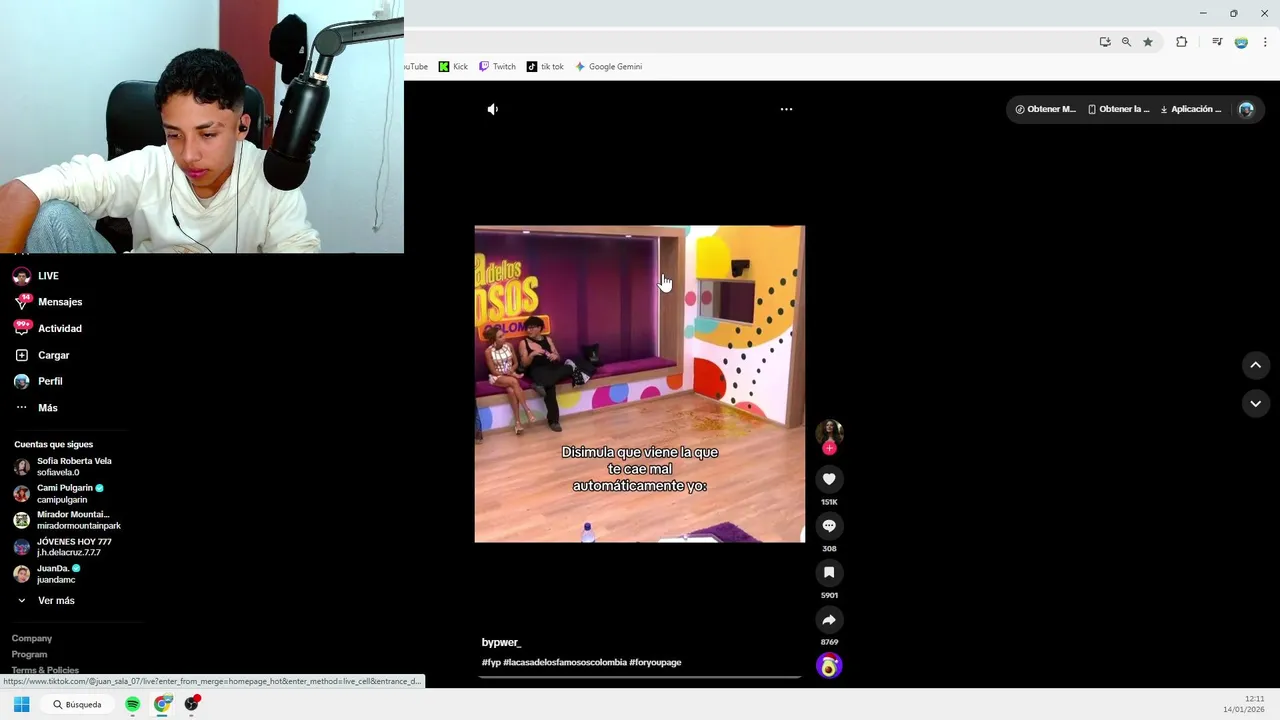This screenshot has width=1280, height=720.
Task: Open the TikTok profile avatar menu
Action: (x=1246, y=110)
